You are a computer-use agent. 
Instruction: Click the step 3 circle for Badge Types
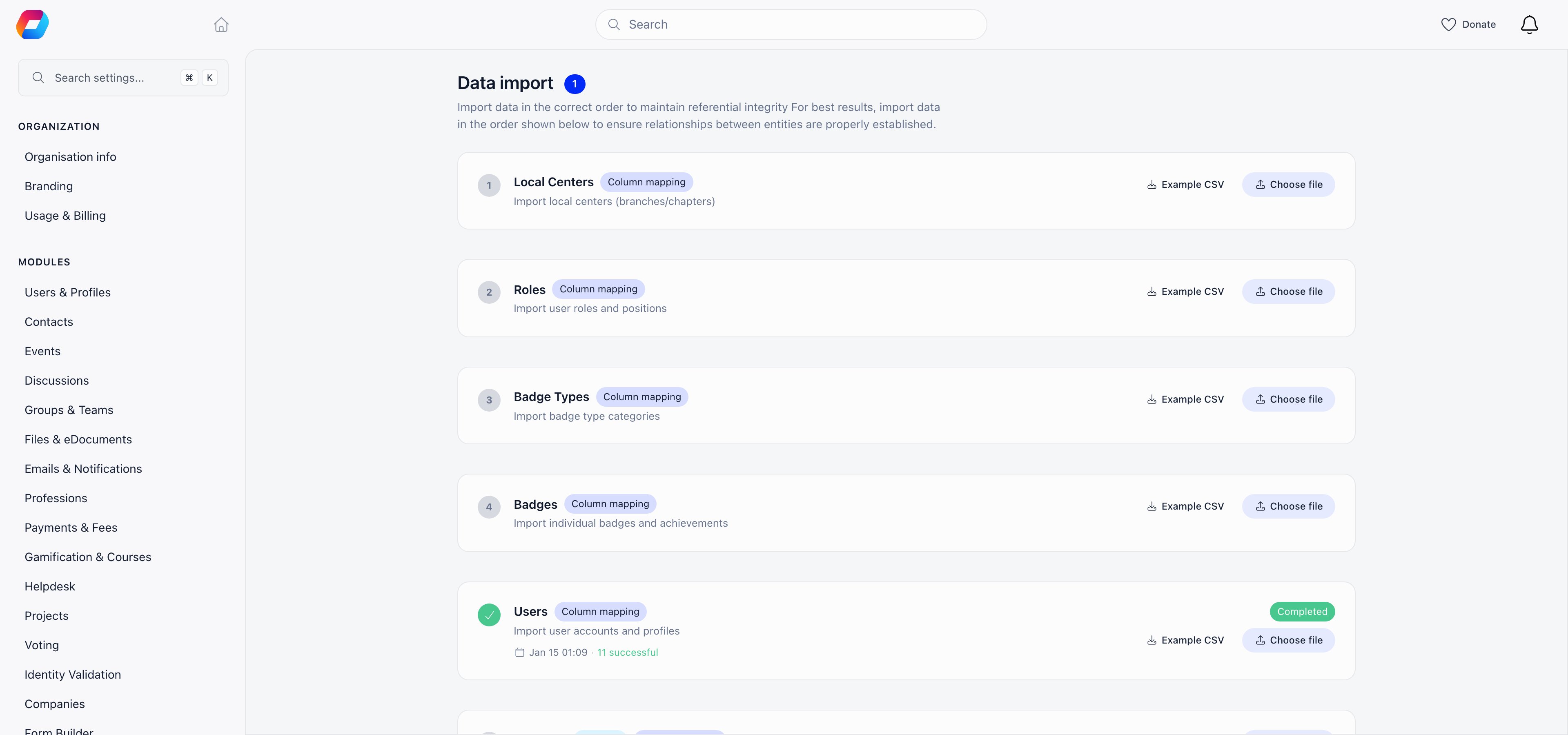tap(489, 400)
